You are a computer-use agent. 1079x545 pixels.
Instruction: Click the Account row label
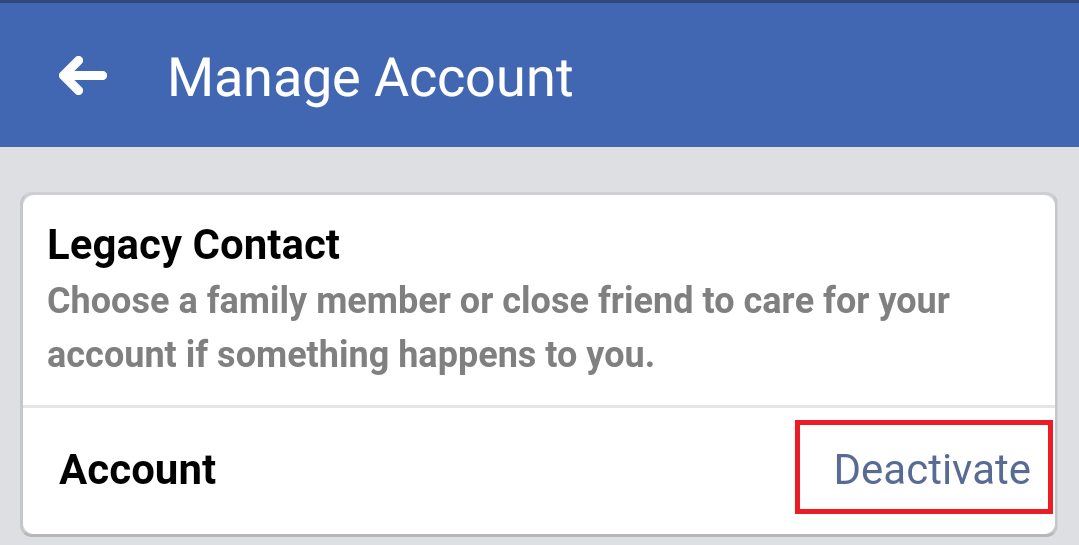[x=138, y=469]
